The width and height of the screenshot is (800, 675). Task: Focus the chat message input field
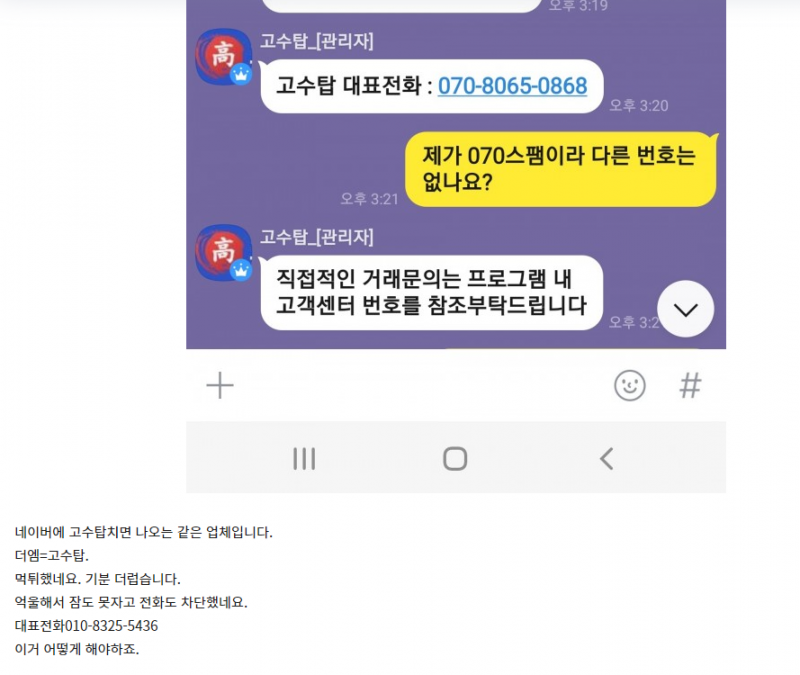click(x=423, y=385)
